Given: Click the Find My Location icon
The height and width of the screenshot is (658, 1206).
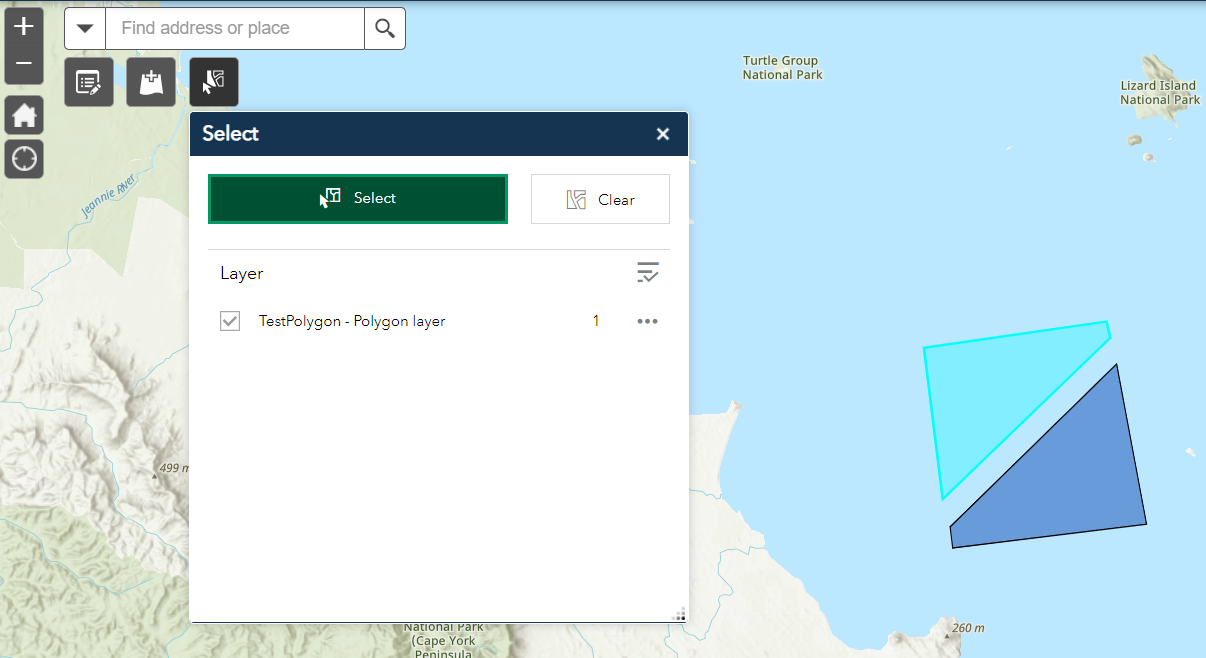Looking at the screenshot, I should 23,158.
